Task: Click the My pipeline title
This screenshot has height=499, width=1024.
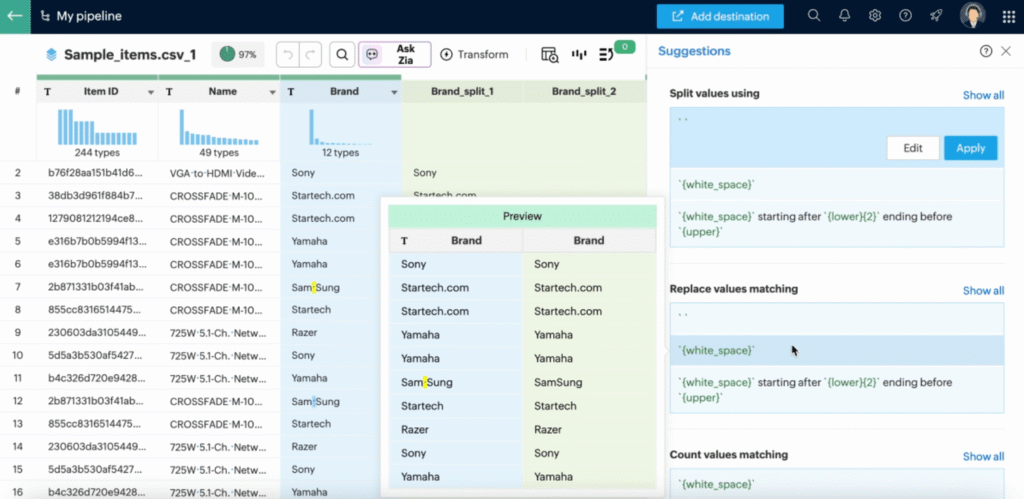Action: pyautogui.click(x=89, y=16)
